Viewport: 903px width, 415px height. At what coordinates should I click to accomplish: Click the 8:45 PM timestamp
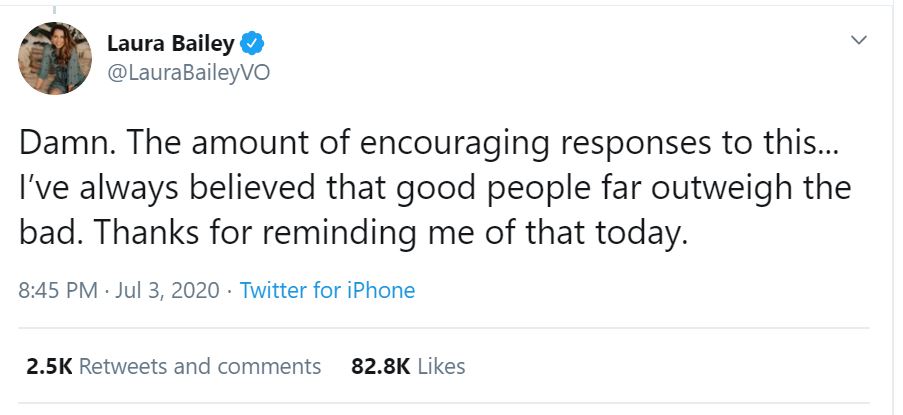coord(58,291)
